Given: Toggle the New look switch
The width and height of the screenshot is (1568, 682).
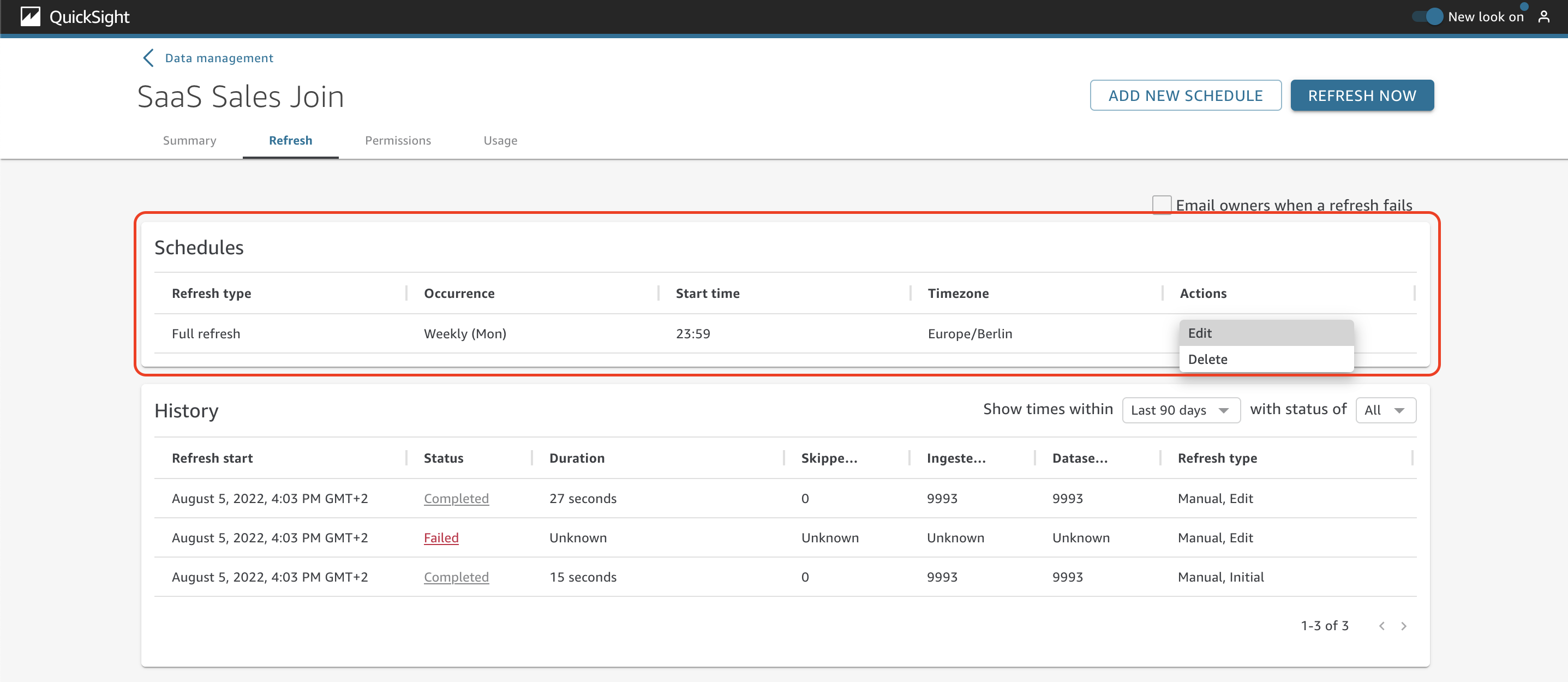Looking at the screenshot, I should point(1427,16).
